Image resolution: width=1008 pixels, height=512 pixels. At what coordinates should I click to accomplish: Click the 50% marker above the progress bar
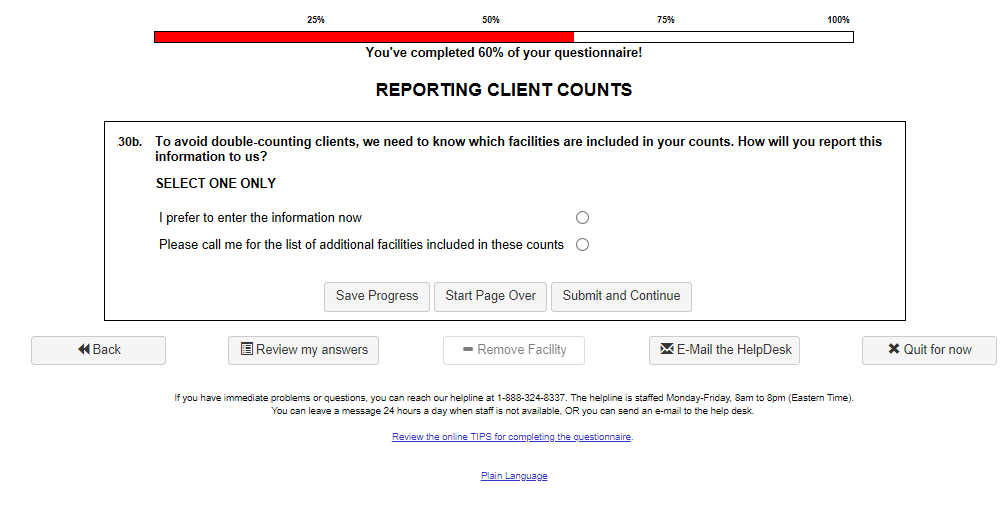pyautogui.click(x=491, y=20)
